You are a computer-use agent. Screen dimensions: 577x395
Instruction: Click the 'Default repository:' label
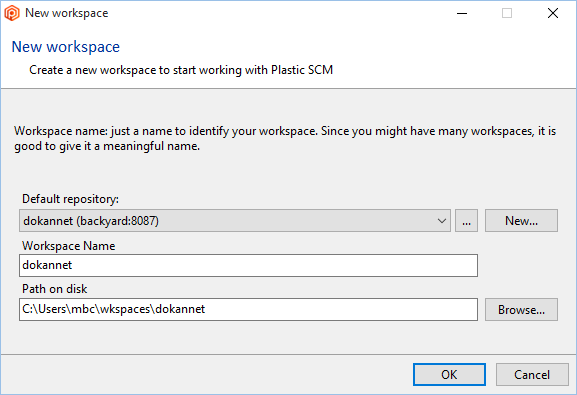pos(70,199)
